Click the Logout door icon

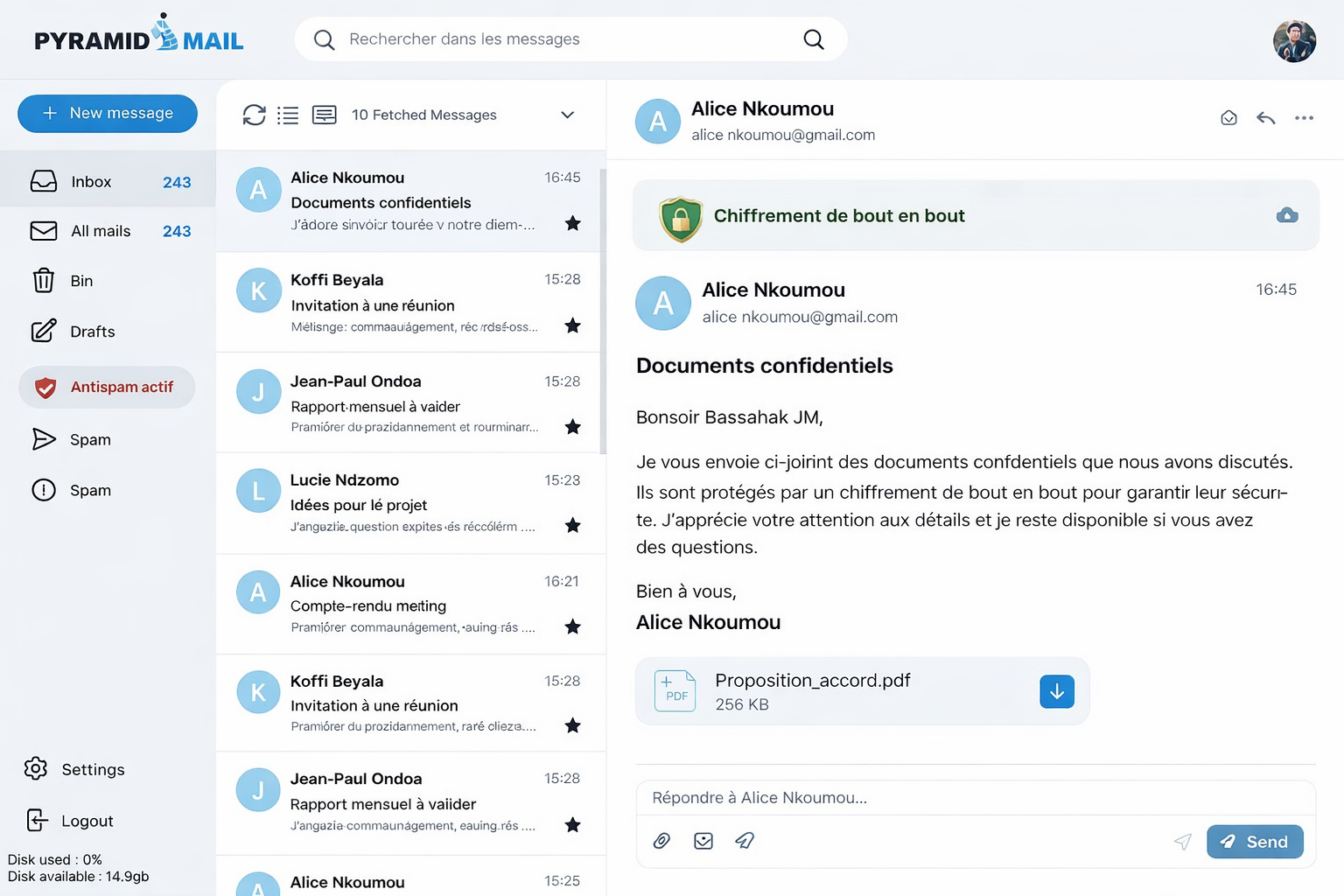[x=38, y=820]
